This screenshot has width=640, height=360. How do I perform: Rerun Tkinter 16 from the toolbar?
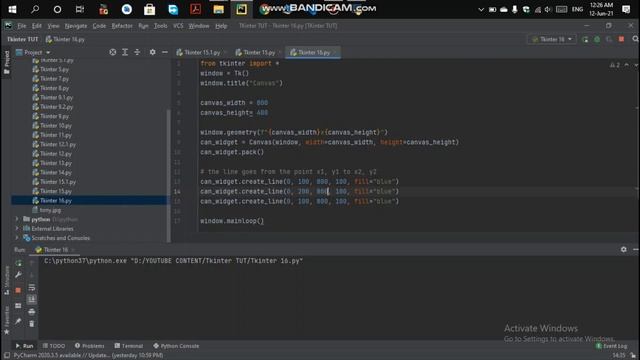coord(585,39)
